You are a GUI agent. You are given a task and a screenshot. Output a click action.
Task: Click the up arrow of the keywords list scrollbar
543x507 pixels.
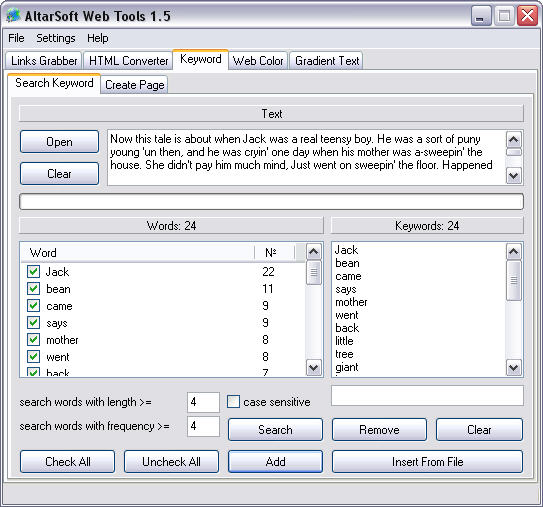[x=514, y=251]
